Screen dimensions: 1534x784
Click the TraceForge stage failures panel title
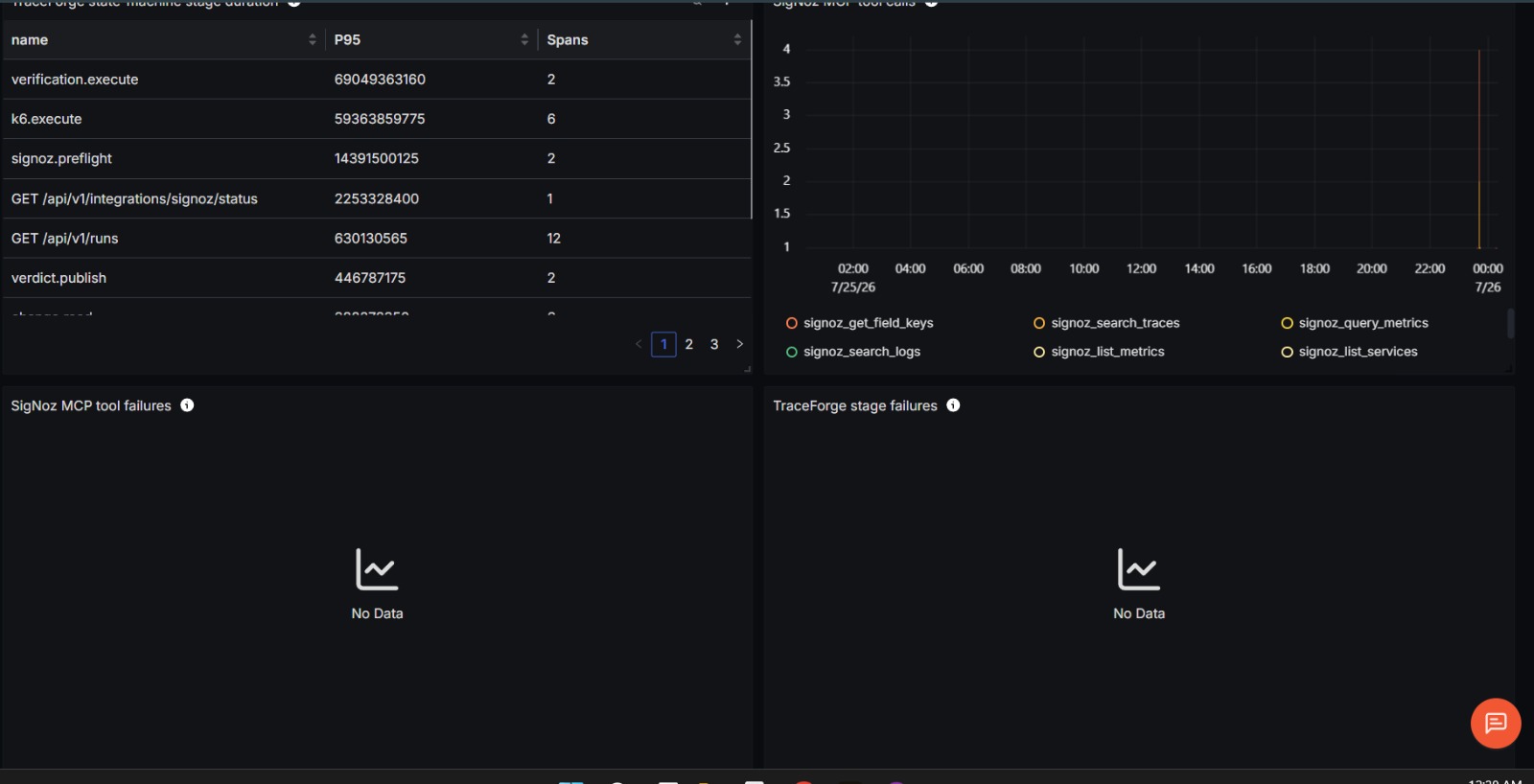tap(855, 405)
